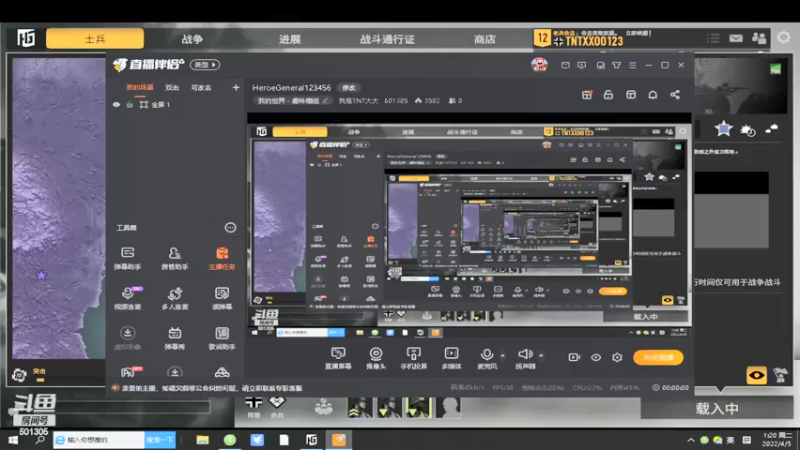Open the 读弹幕 read-danmaku tool
This screenshot has height=450, width=800.
coord(222,298)
